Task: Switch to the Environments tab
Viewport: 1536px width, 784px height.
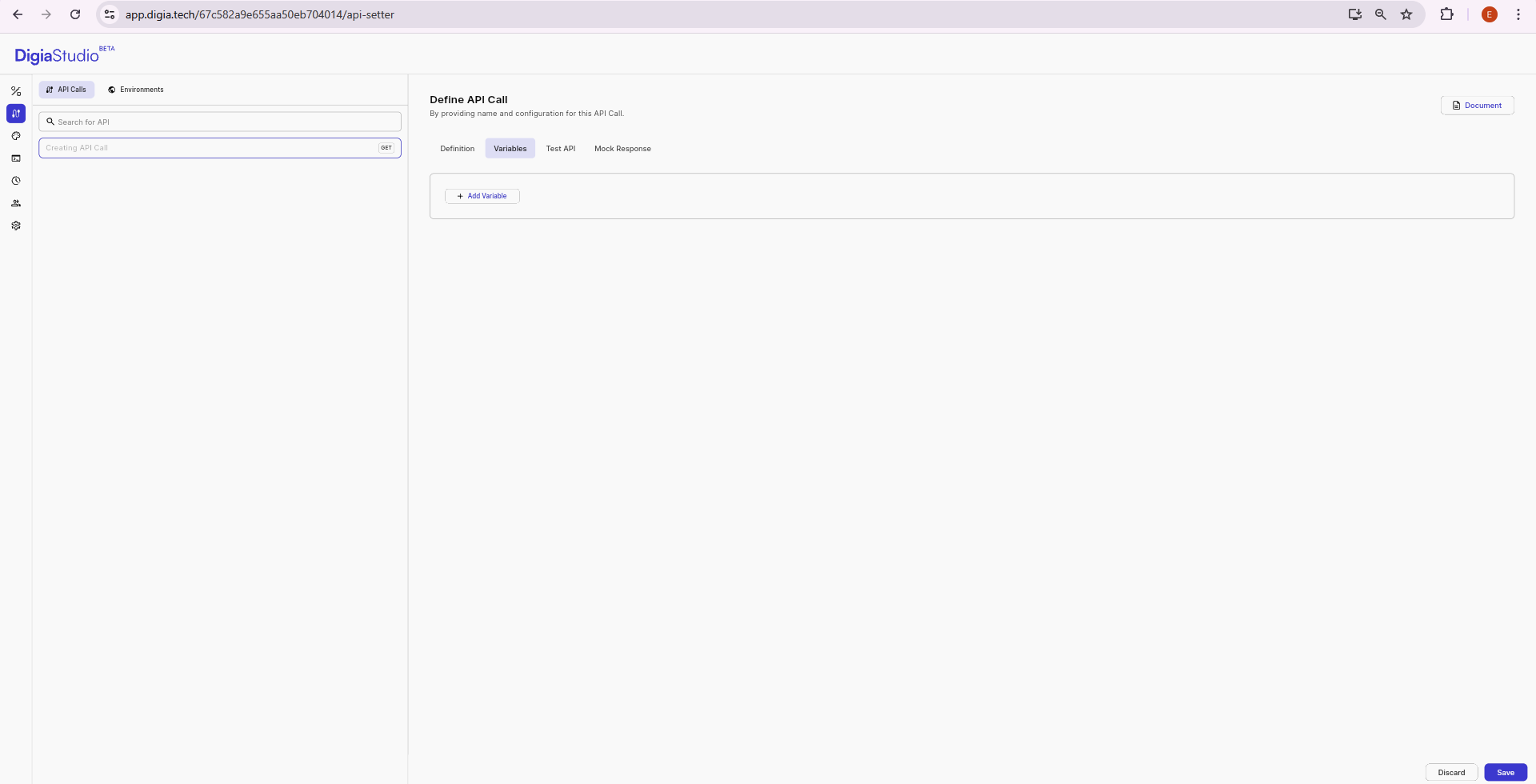Action: click(135, 90)
